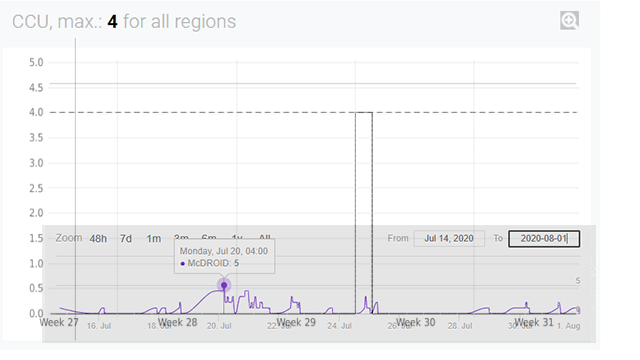Select the 7d zoom range
The image size is (640, 360).
[126, 239]
